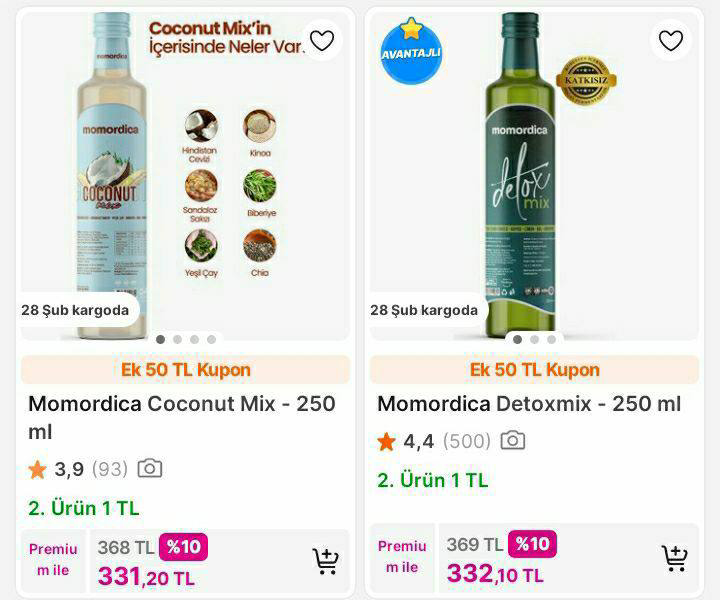Viewport: 720px width, 600px height.
Task: Favorite the Coconut Mix product heart icon
Action: 322,40
